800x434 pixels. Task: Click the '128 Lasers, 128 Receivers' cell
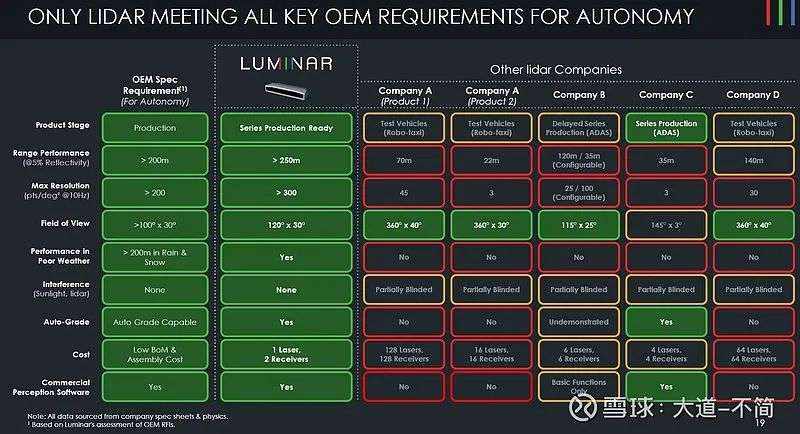[x=404, y=354]
